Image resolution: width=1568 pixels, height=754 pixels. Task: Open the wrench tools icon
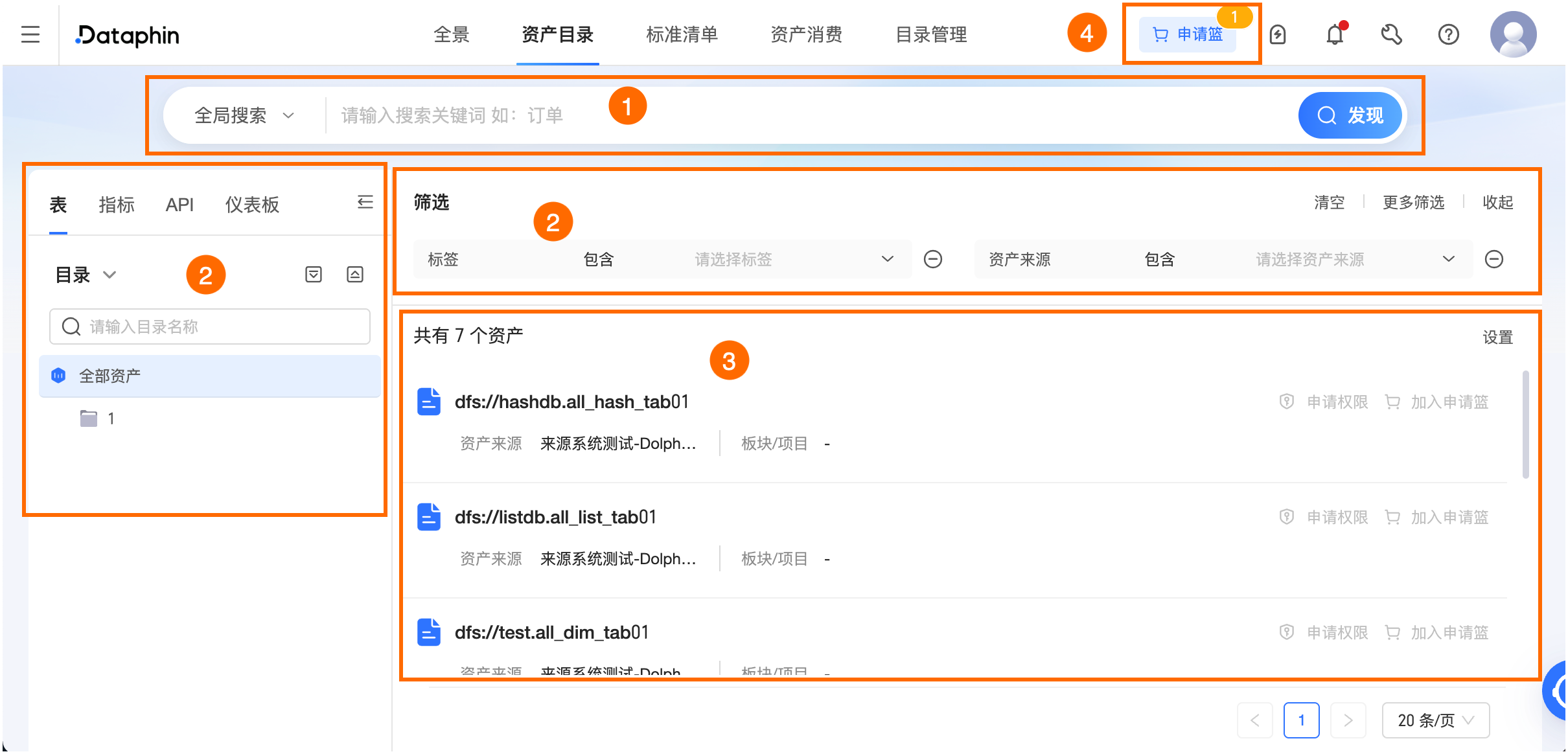[1391, 34]
